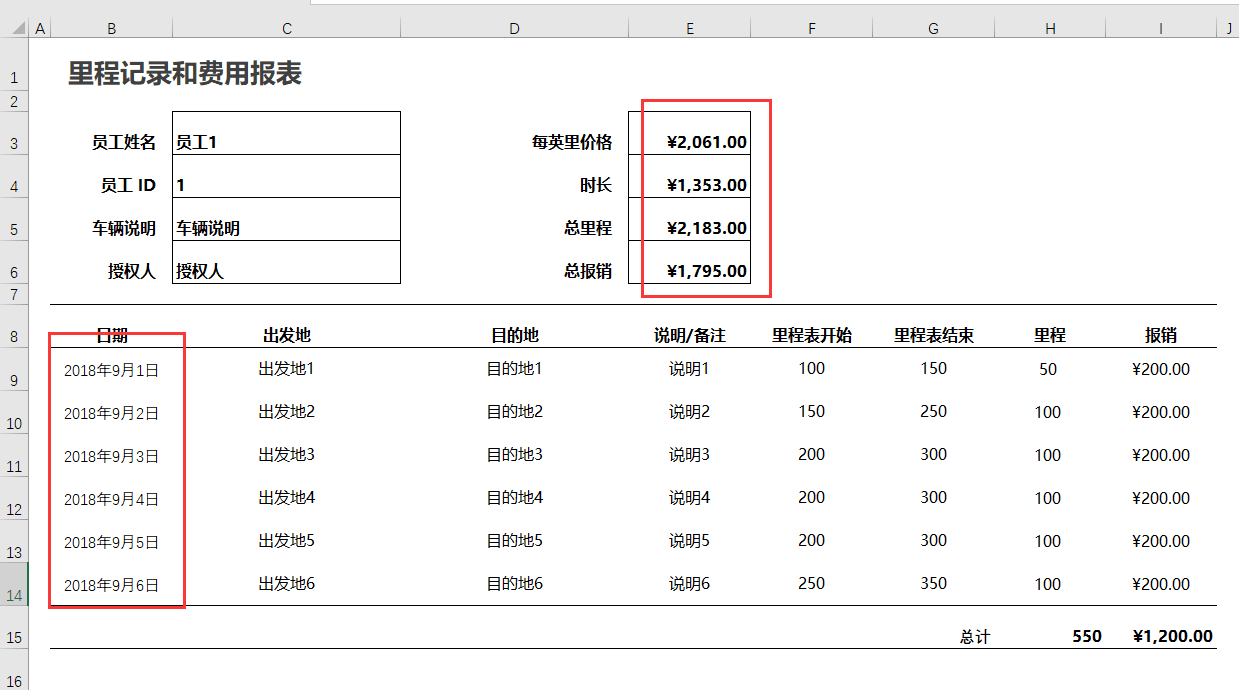Image resolution: width=1239 pixels, height=690 pixels.
Task: Select the ¥1,353.00 cell next to 时长
Action: click(689, 176)
